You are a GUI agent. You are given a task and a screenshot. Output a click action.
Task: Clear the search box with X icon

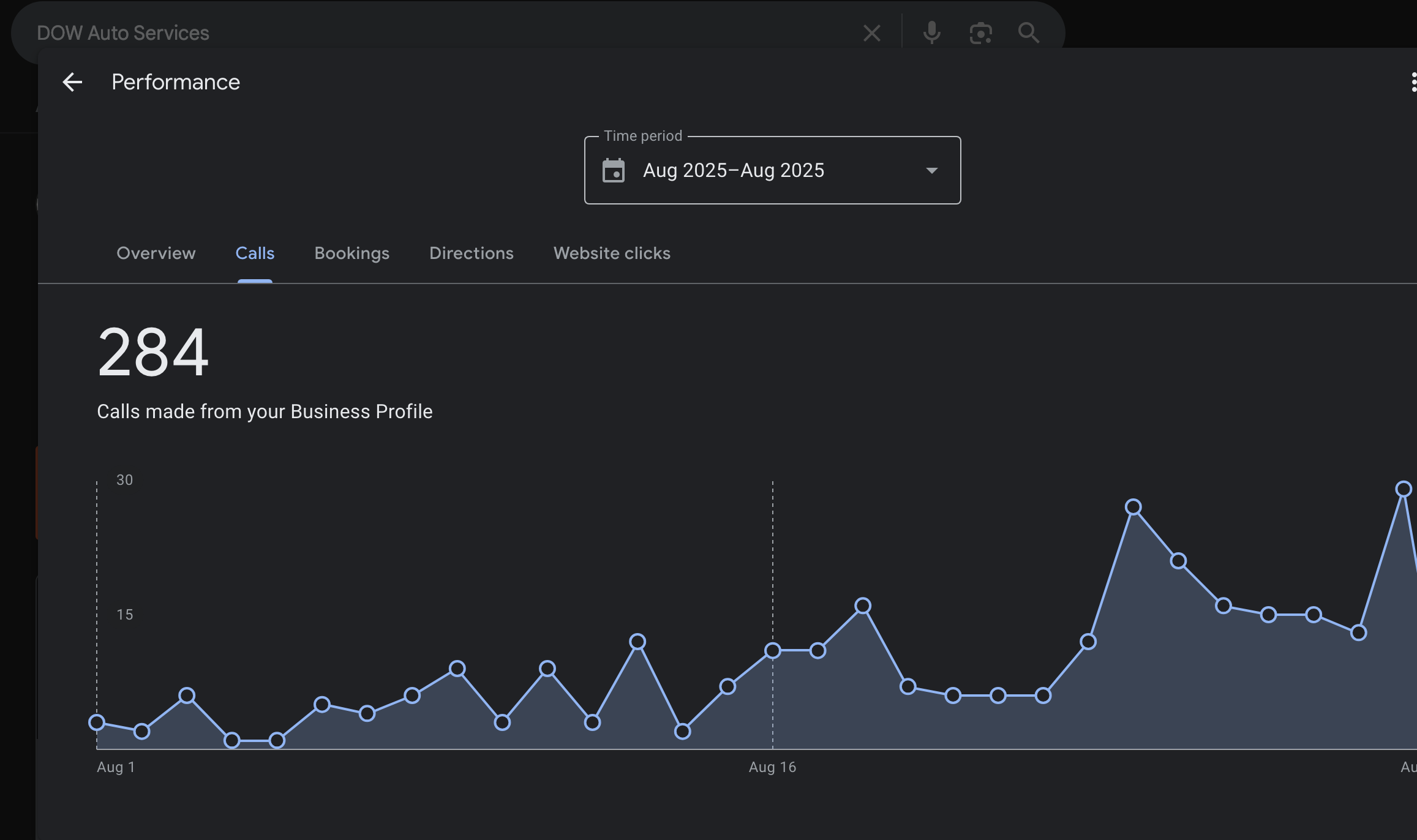pos(871,33)
